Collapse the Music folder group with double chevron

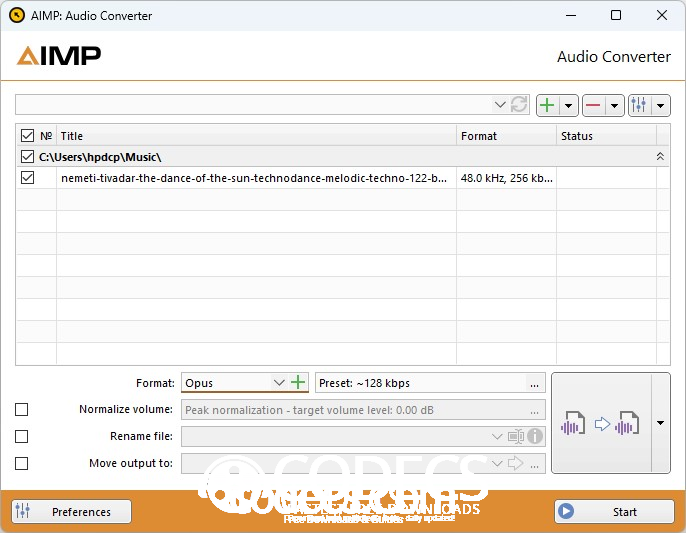pyautogui.click(x=660, y=156)
